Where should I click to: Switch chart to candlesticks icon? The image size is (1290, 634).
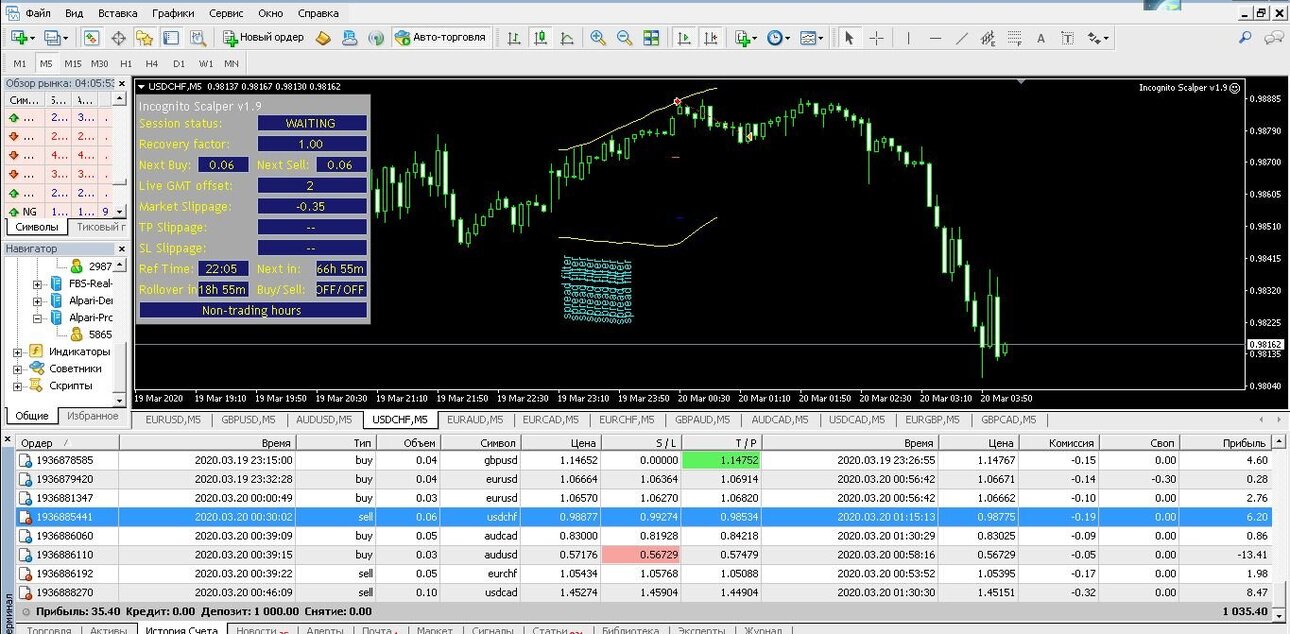click(x=540, y=38)
